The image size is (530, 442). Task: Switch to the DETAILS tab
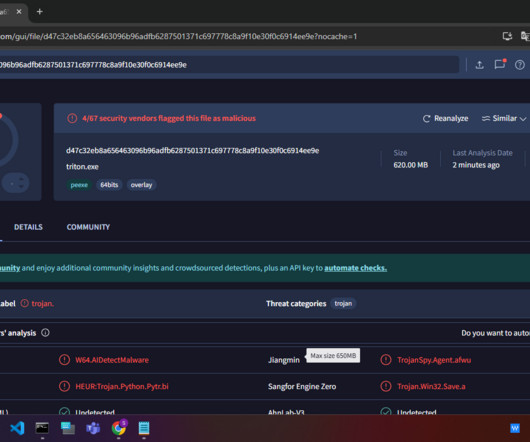tap(28, 227)
